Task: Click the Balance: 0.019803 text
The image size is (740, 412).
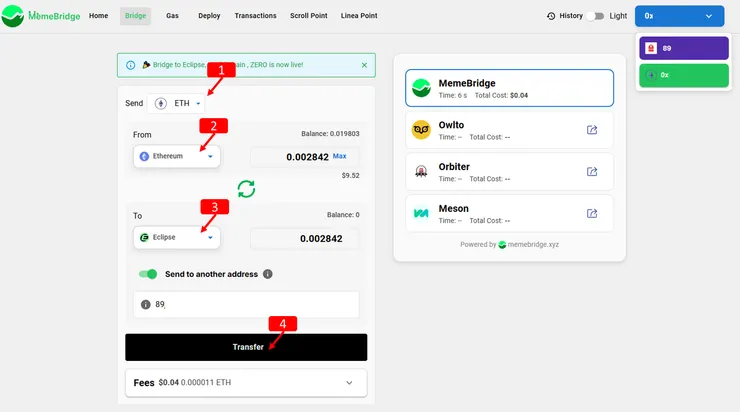Action: [x=330, y=134]
